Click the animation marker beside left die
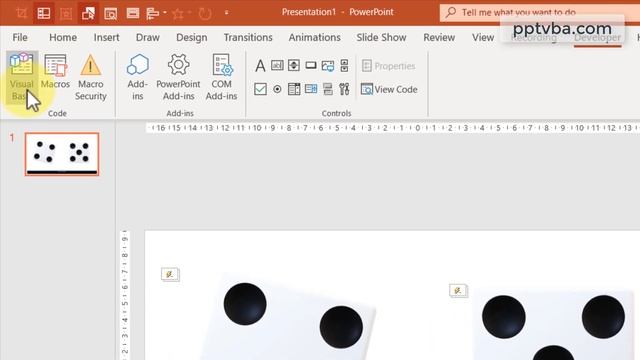This screenshot has width=640, height=360. point(170,274)
